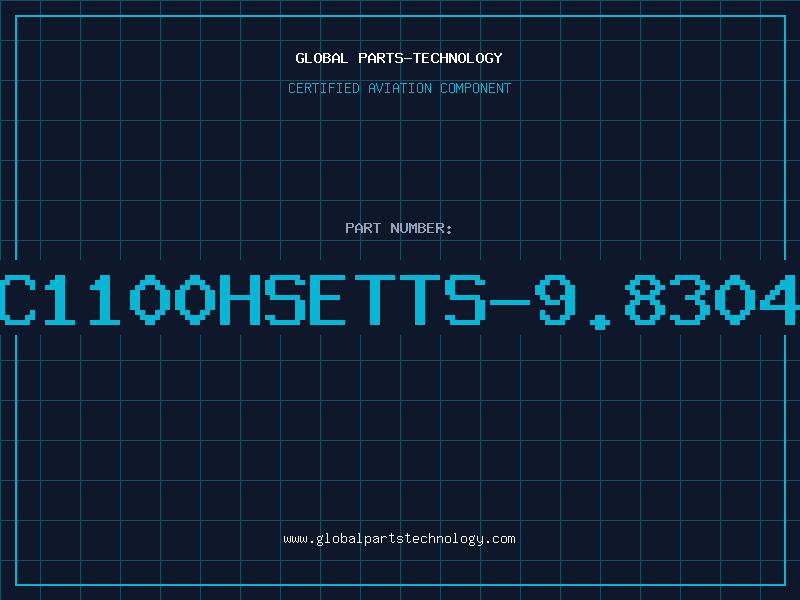This screenshot has width=800, height=600.
Task: Click the CERTIFIED AVIATION COMPONENT subtitle
Action: point(399,88)
